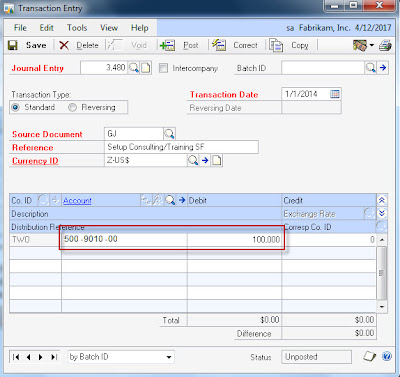Click the Reference field Setup Consulting/Training SF
The width and height of the screenshot is (400, 377).
(x=181, y=147)
